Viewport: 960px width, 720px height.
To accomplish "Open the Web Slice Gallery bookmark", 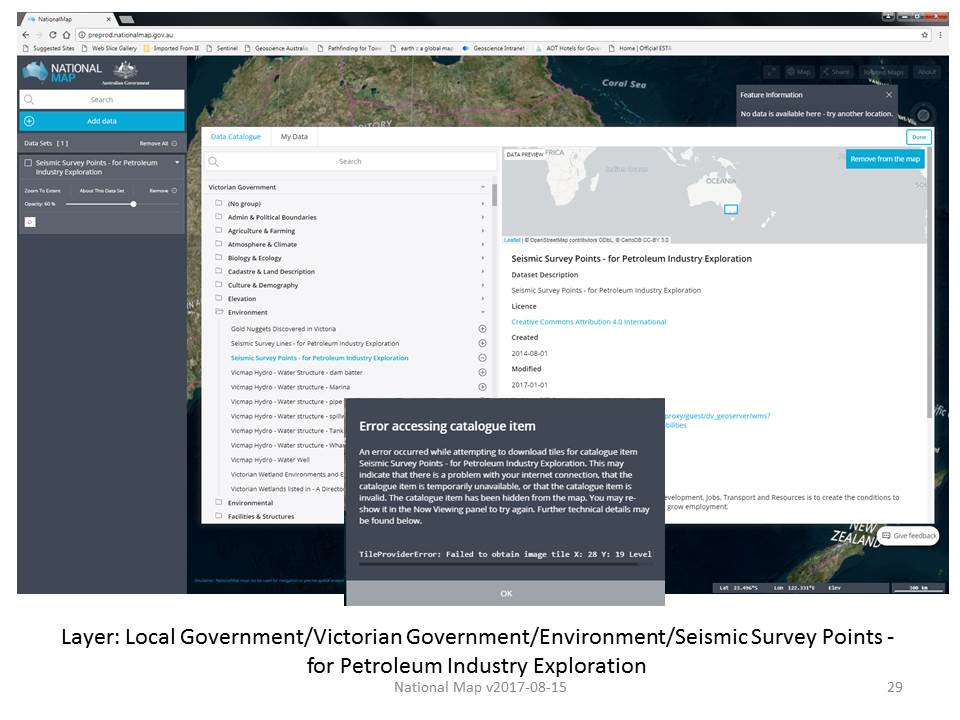I will (109, 48).
